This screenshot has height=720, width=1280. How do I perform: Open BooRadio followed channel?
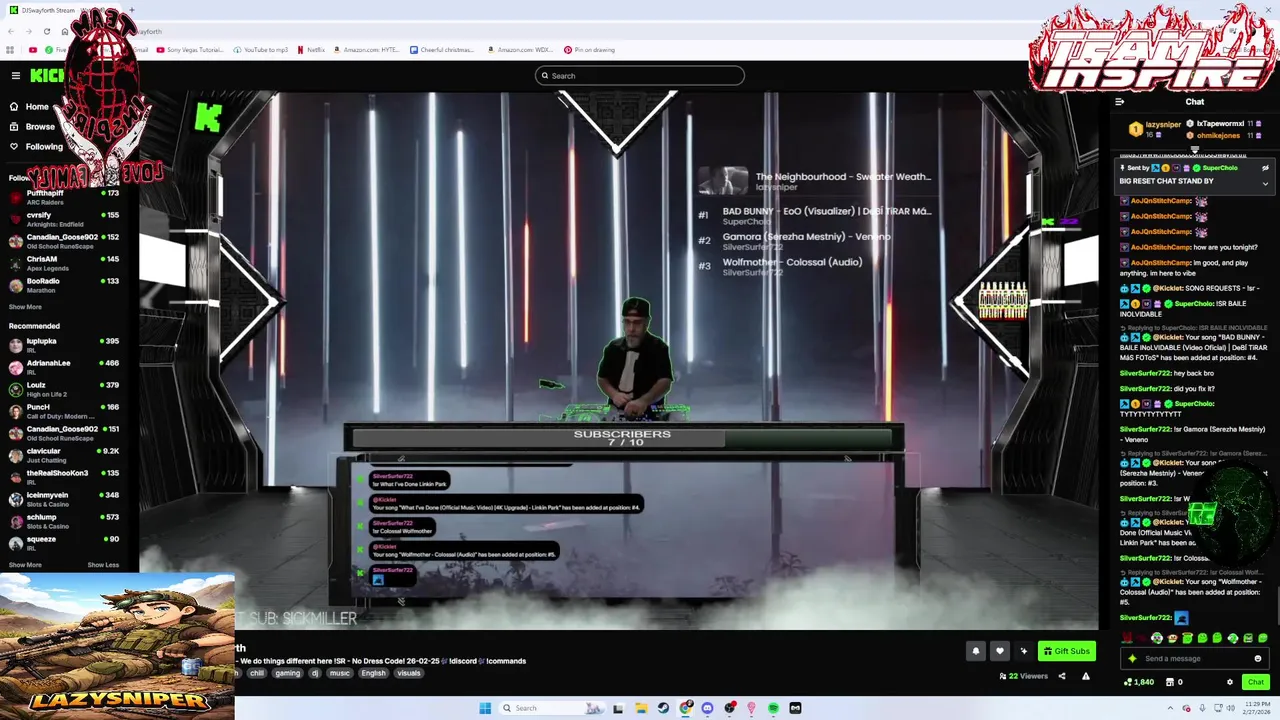pyautogui.click(x=64, y=285)
